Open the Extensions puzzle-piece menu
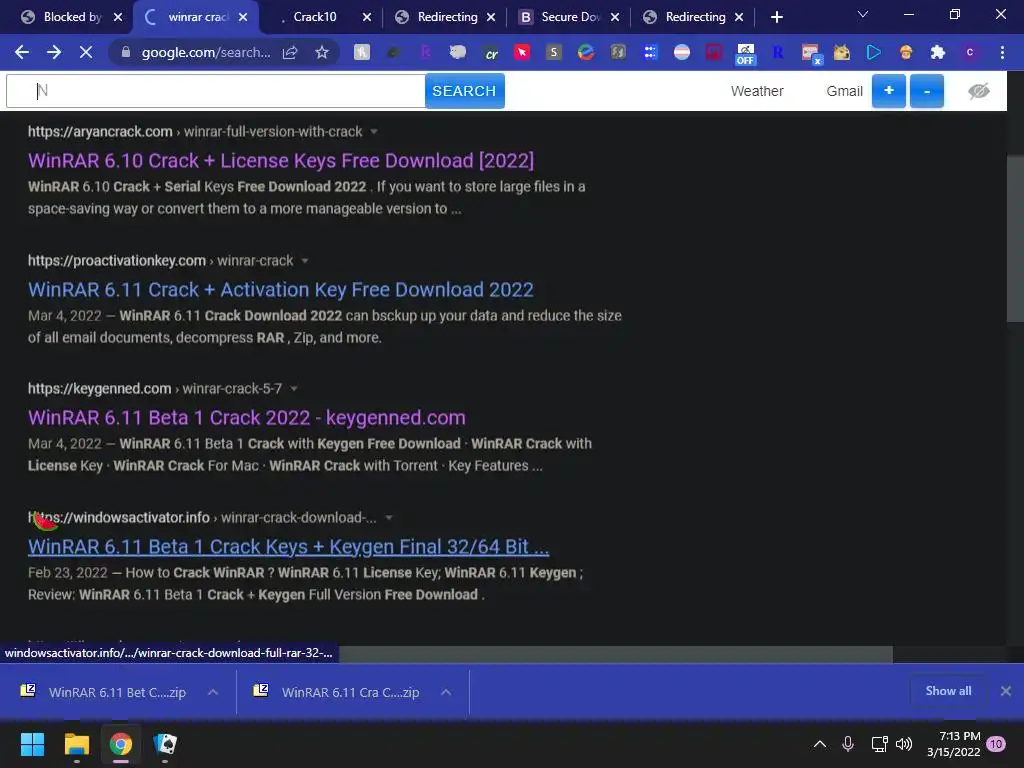The image size is (1024, 768). pyautogui.click(x=938, y=52)
